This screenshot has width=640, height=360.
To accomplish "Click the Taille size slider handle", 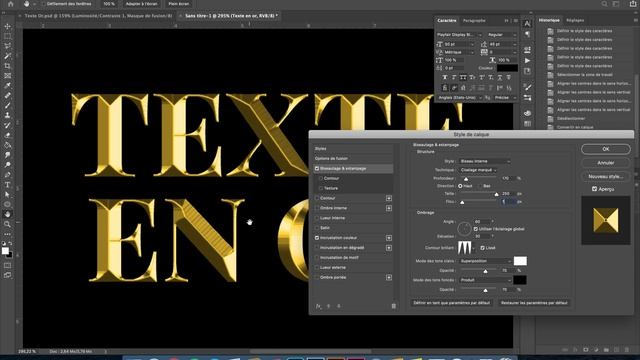I will tap(497, 194).
